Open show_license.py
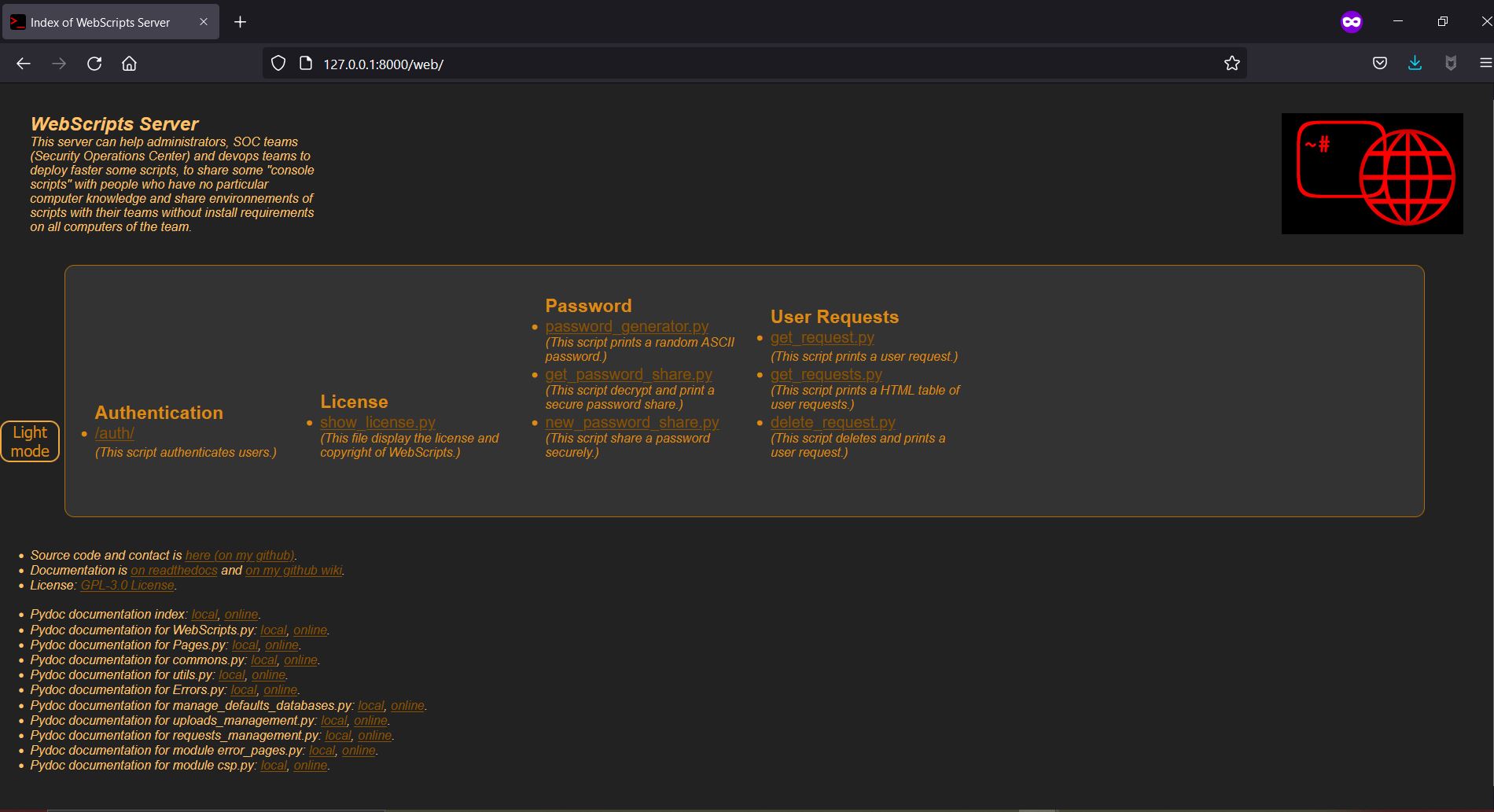Image resolution: width=1494 pixels, height=812 pixels. coord(378,422)
